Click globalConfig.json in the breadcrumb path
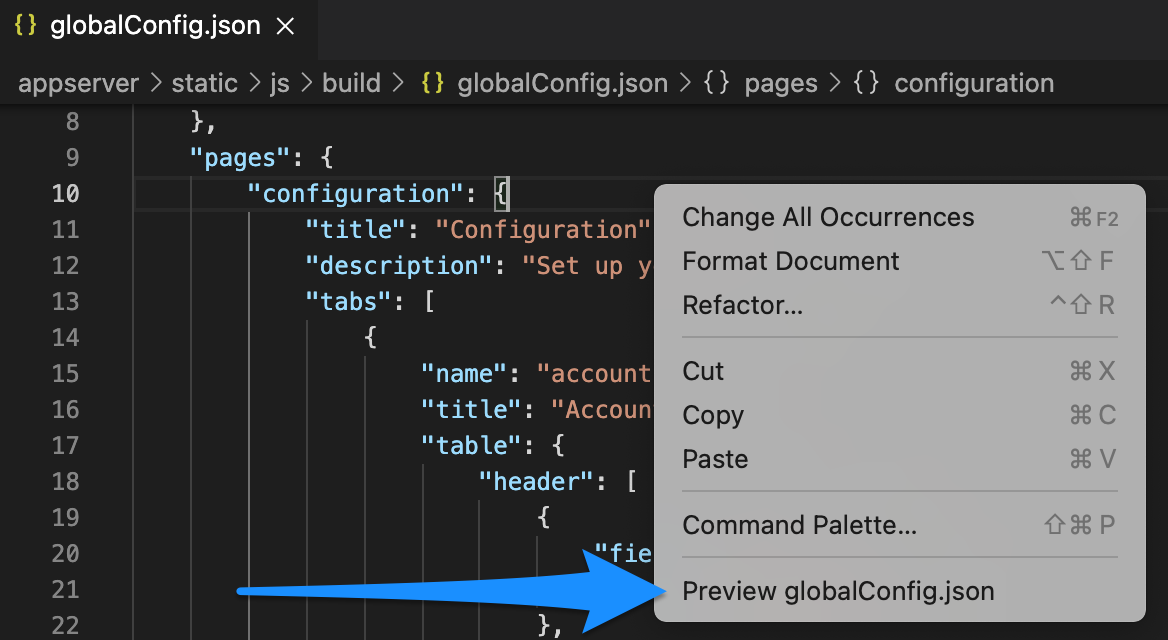Viewport: 1168px width, 640px height. (562, 83)
